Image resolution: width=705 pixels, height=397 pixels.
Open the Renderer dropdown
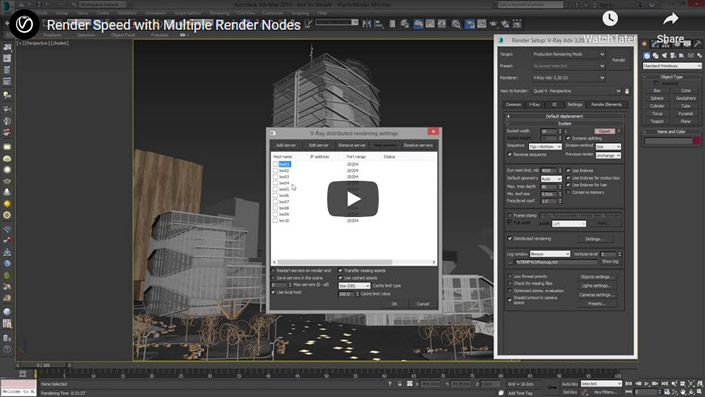pyautogui.click(x=569, y=78)
